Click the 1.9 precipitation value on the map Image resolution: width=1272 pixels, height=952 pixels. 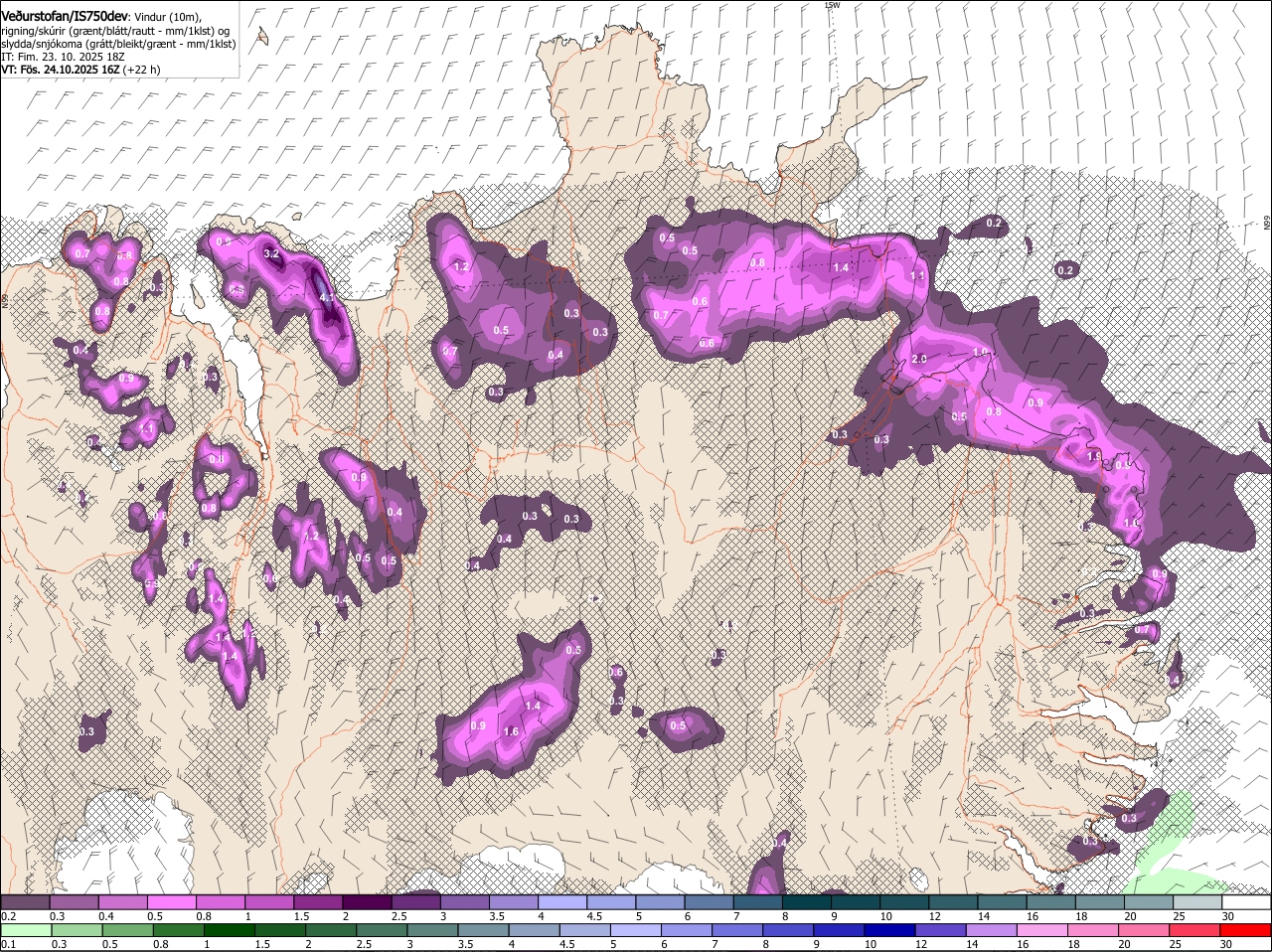[x=1094, y=456]
